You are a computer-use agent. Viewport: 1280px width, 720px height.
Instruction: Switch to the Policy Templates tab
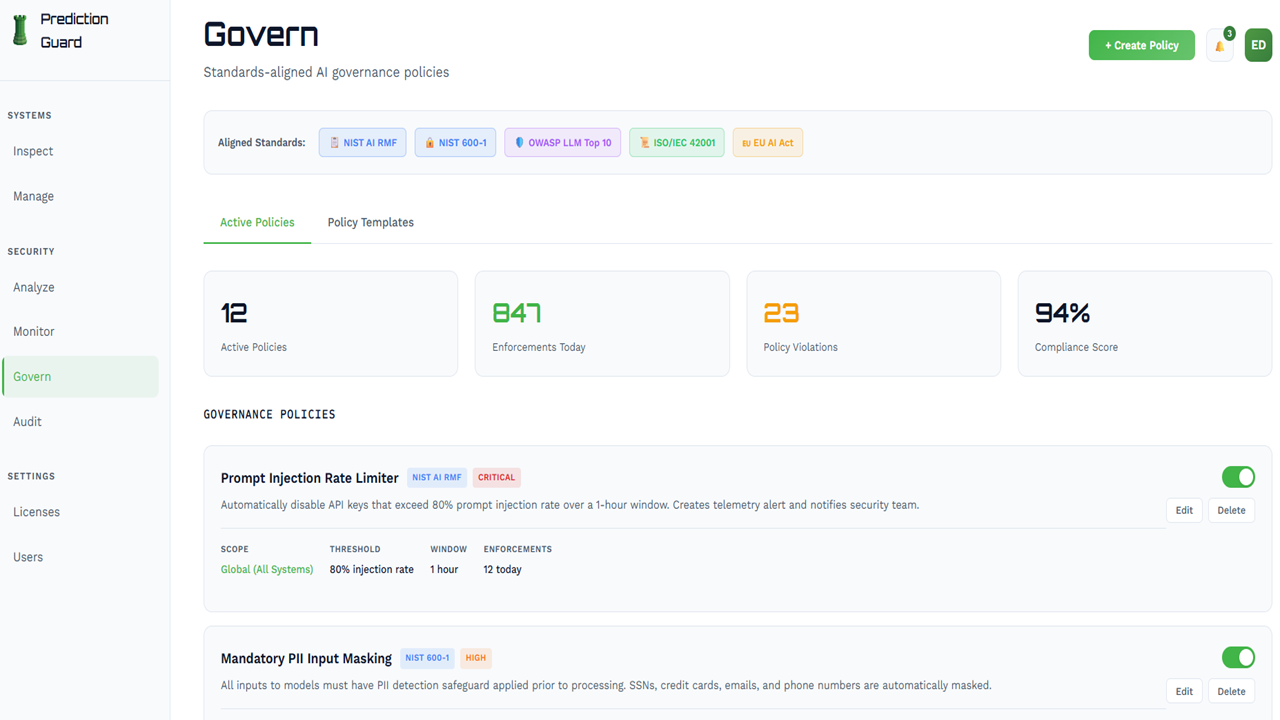(x=371, y=222)
